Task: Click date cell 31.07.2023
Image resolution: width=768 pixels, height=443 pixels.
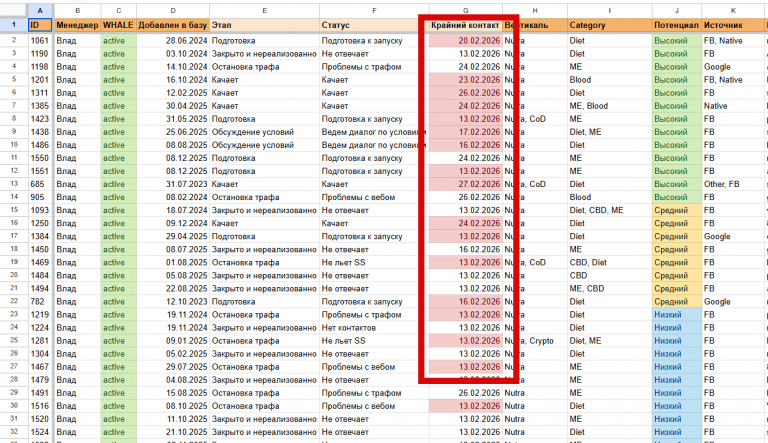Action: (173, 184)
